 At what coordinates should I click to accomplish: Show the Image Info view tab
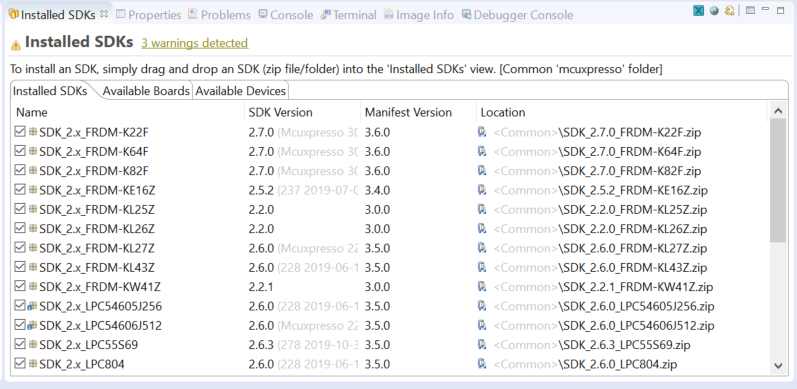tap(419, 15)
